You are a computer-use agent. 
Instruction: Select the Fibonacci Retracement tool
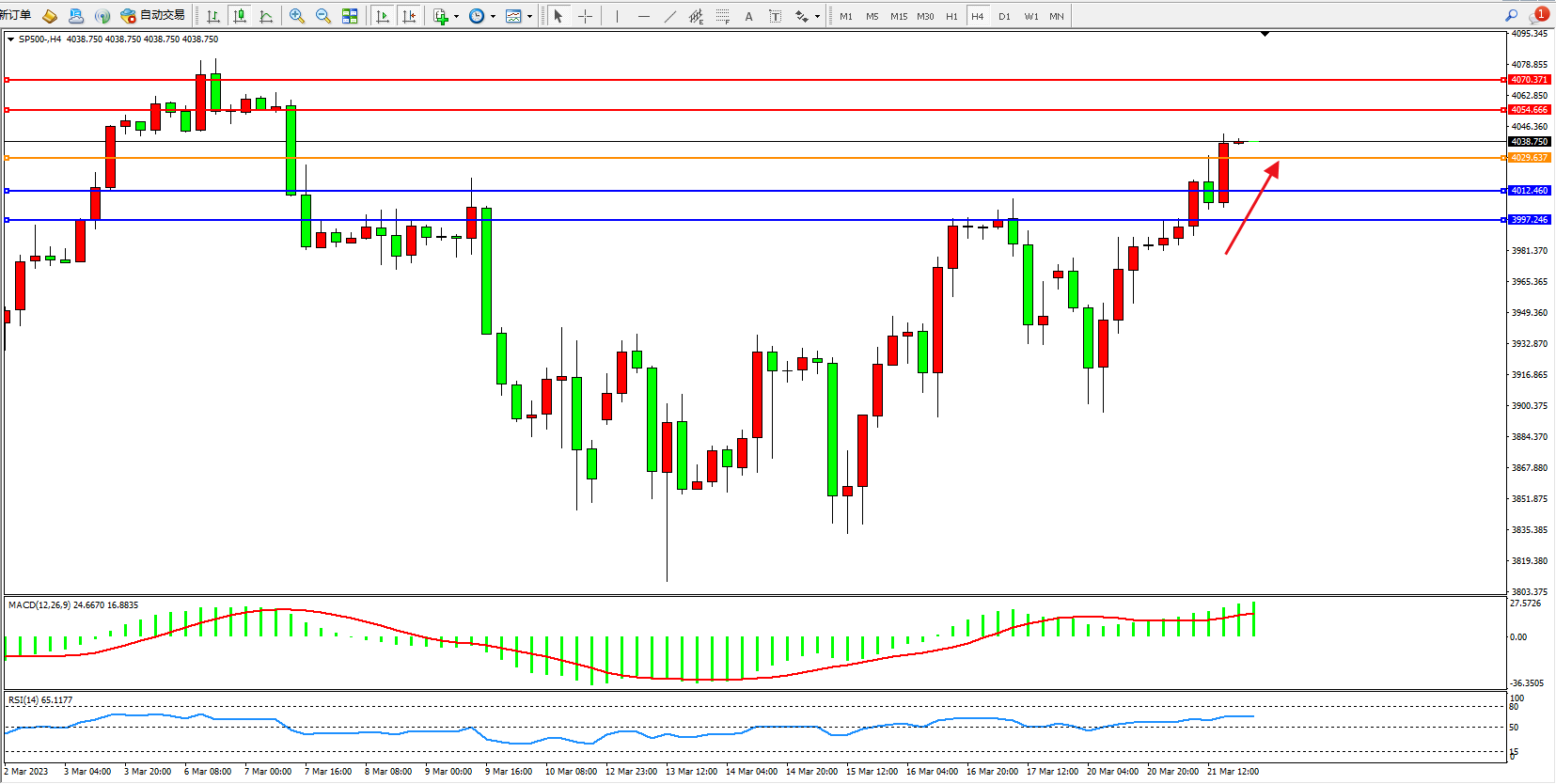(x=722, y=16)
